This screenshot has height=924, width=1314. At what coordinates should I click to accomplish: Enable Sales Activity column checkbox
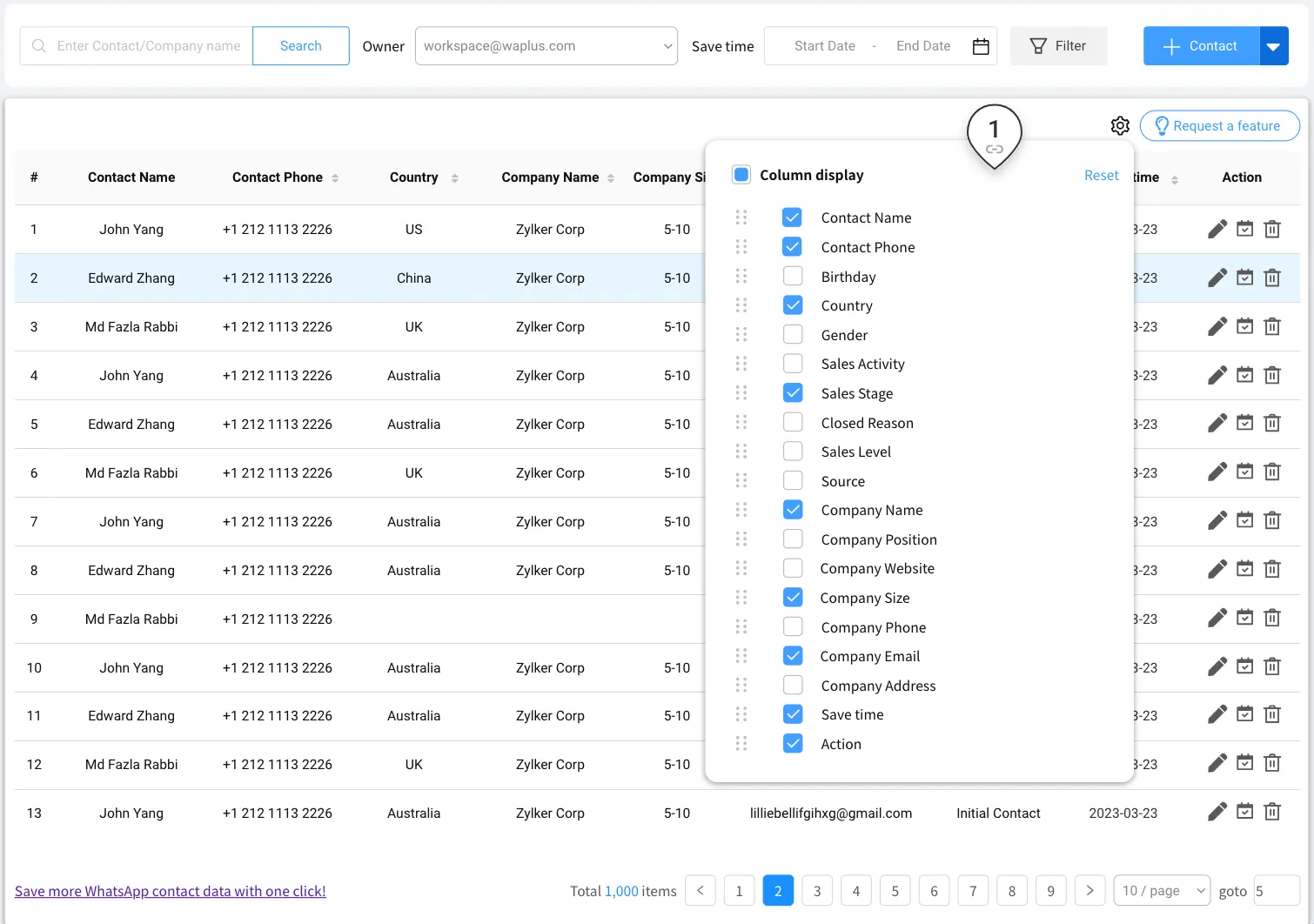[792, 364]
